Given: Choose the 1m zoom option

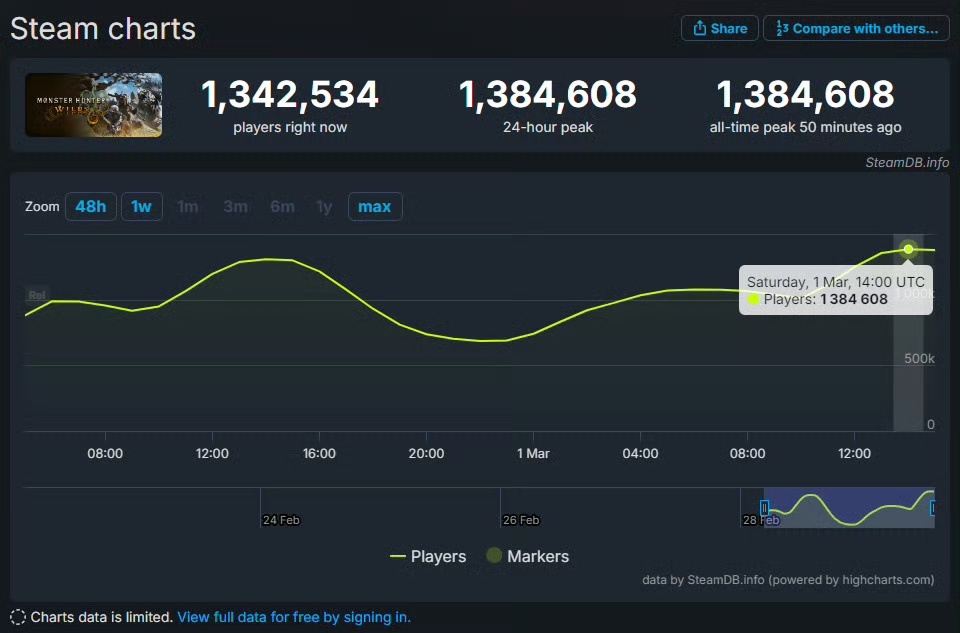Looking at the screenshot, I should point(188,206).
